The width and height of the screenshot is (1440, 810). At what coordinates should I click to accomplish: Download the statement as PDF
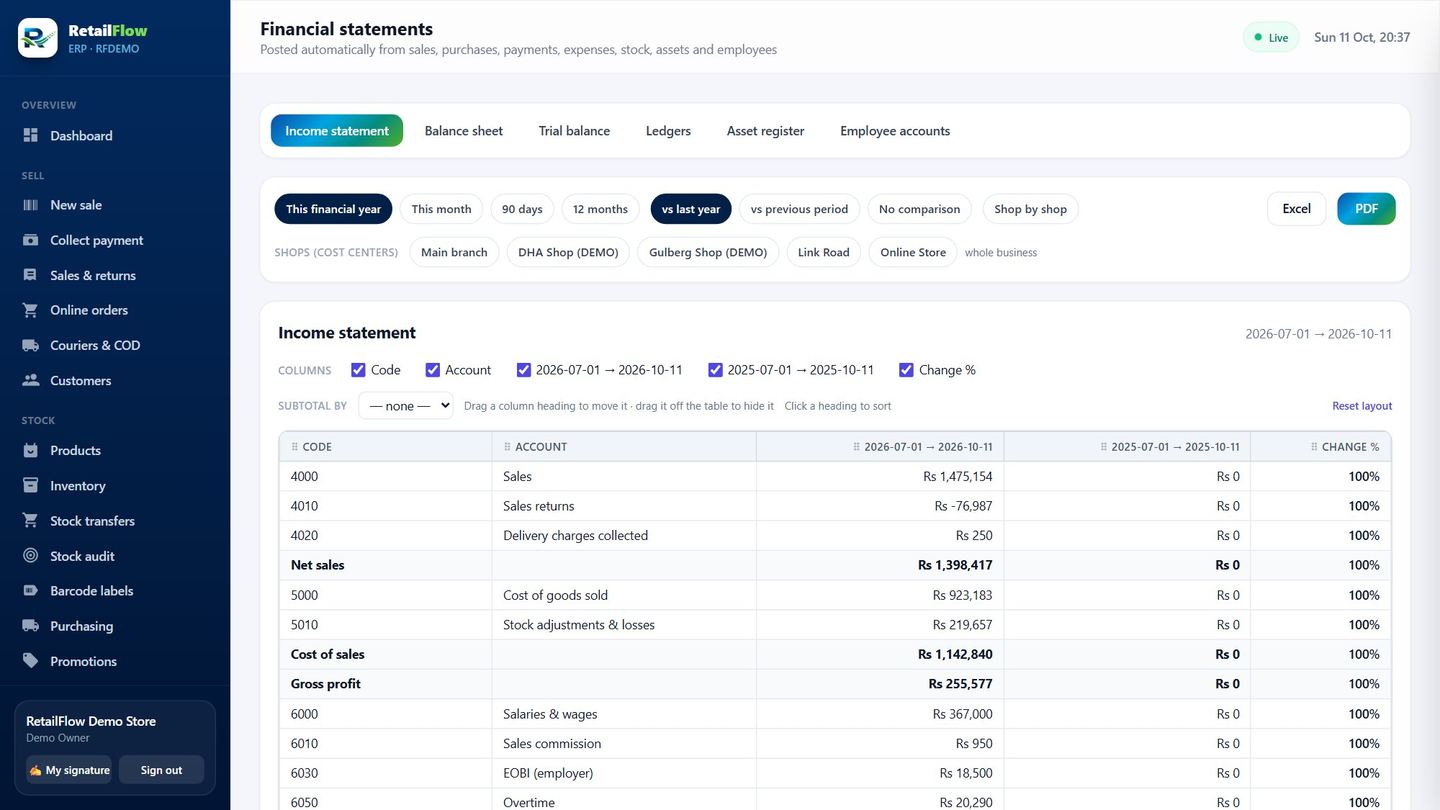pyautogui.click(x=1366, y=209)
